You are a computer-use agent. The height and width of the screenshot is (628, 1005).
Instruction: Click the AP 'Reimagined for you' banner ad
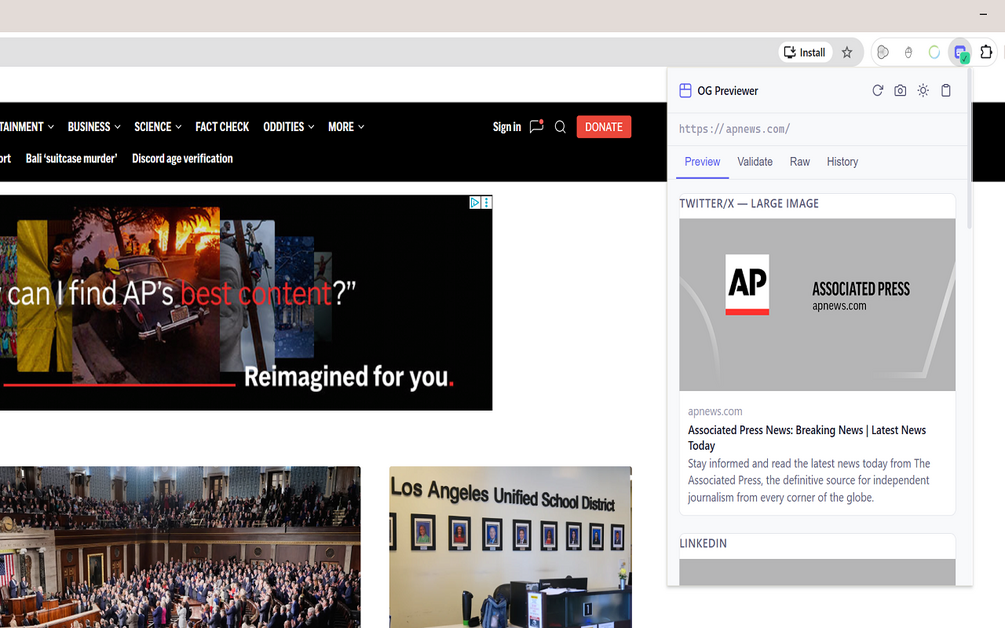pyautogui.click(x=246, y=302)
